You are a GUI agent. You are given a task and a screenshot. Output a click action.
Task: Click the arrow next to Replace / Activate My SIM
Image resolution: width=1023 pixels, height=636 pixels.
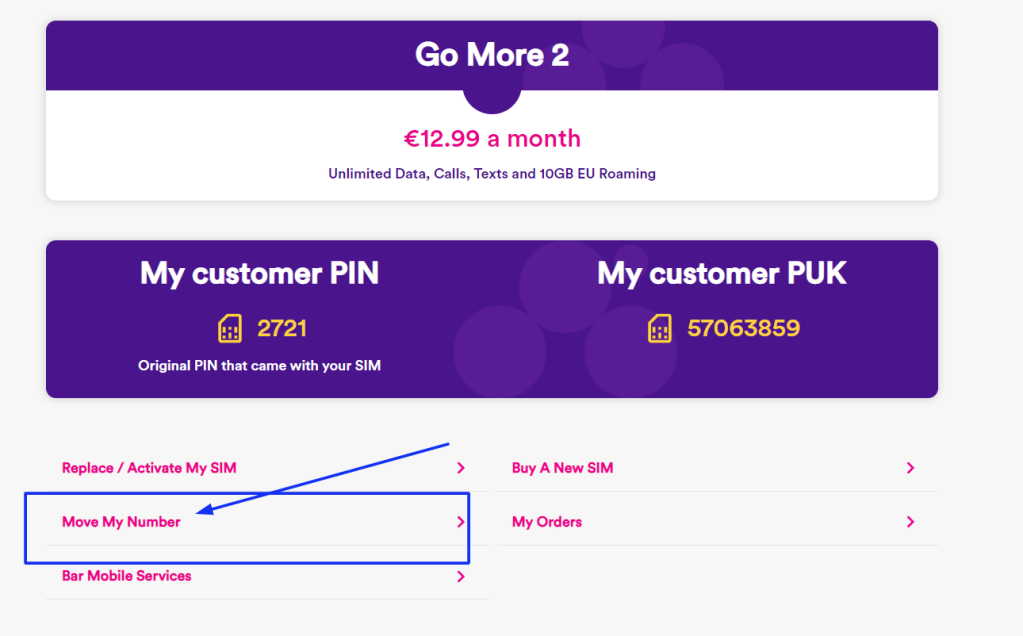pyautogui.click(x=461, y=468)
